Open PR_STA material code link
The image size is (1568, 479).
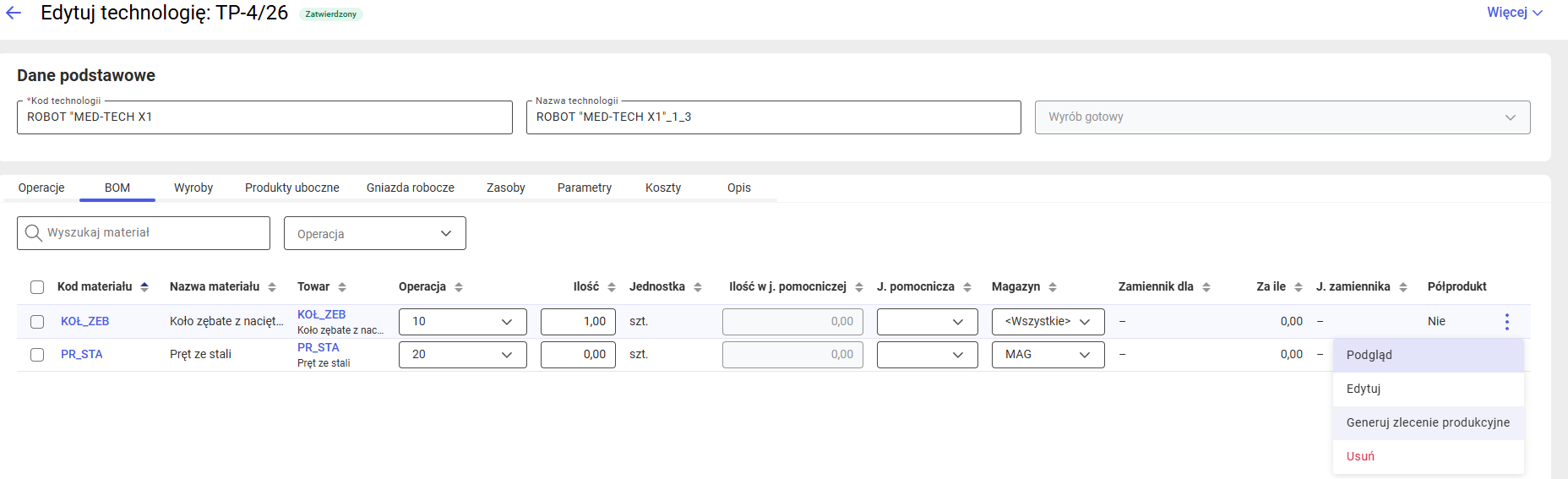pos(81,355)
